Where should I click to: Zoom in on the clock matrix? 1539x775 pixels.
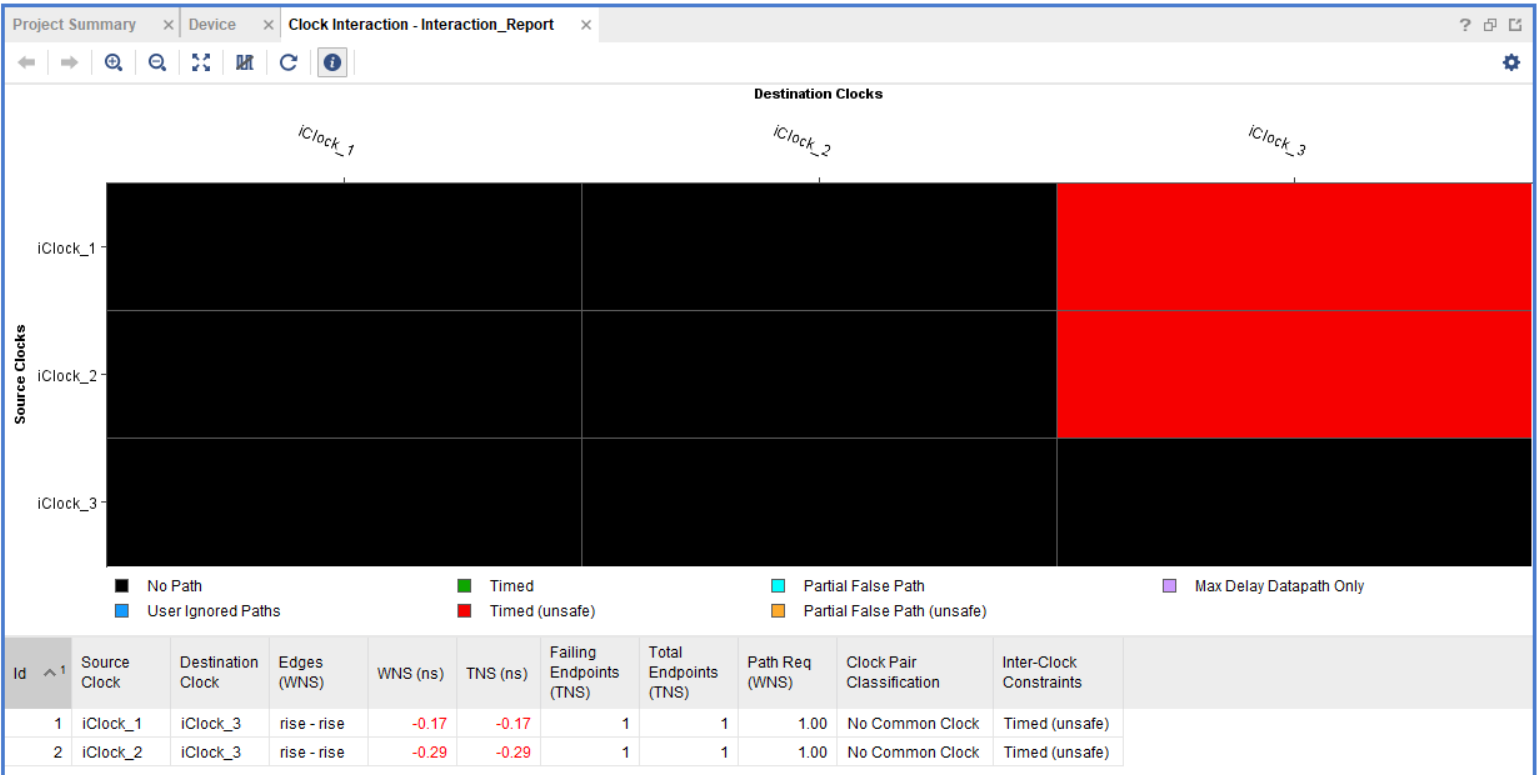point(114,63)
